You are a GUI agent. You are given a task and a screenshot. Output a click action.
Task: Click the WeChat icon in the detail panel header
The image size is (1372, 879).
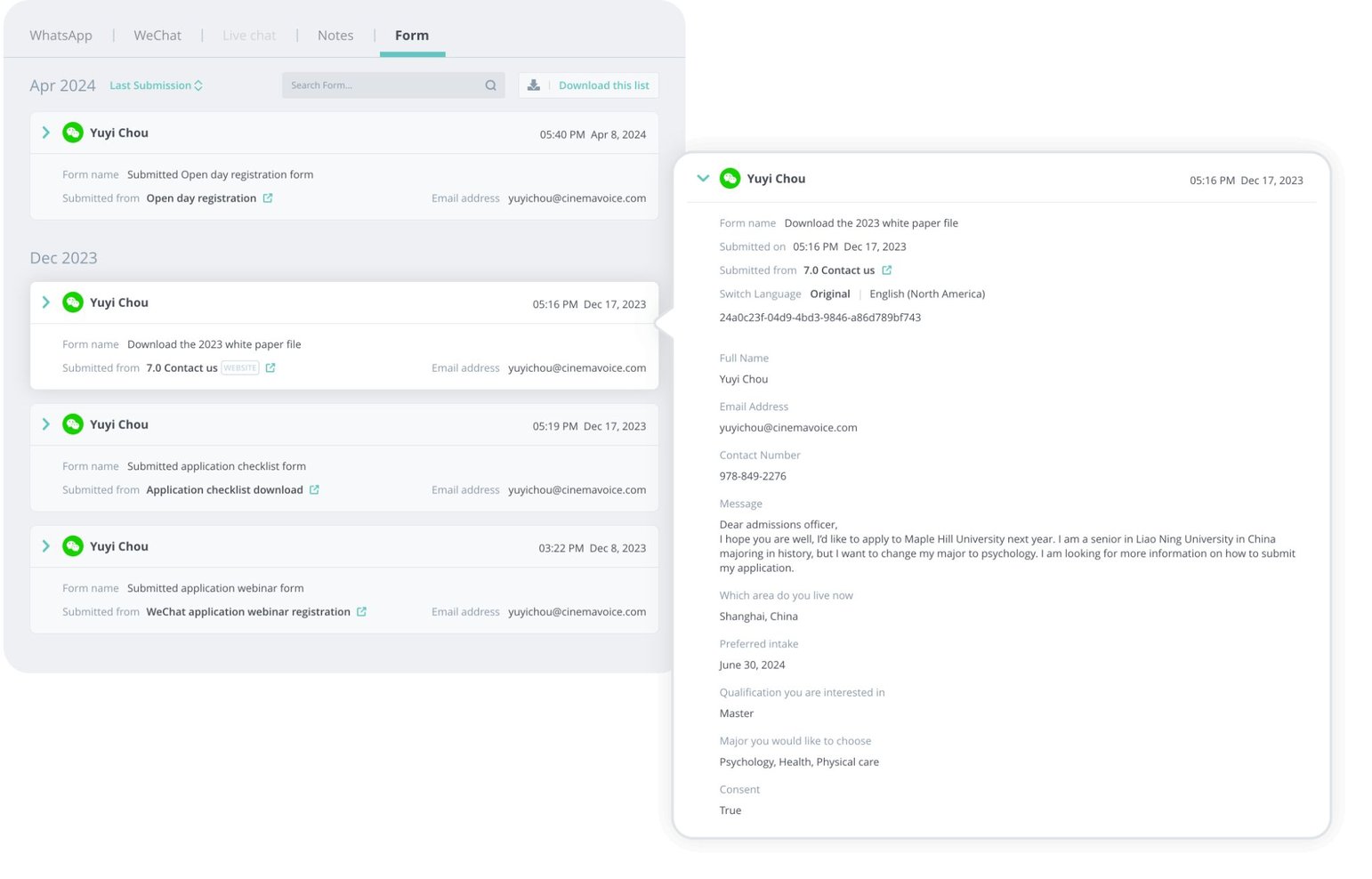[x=730, y=178]
